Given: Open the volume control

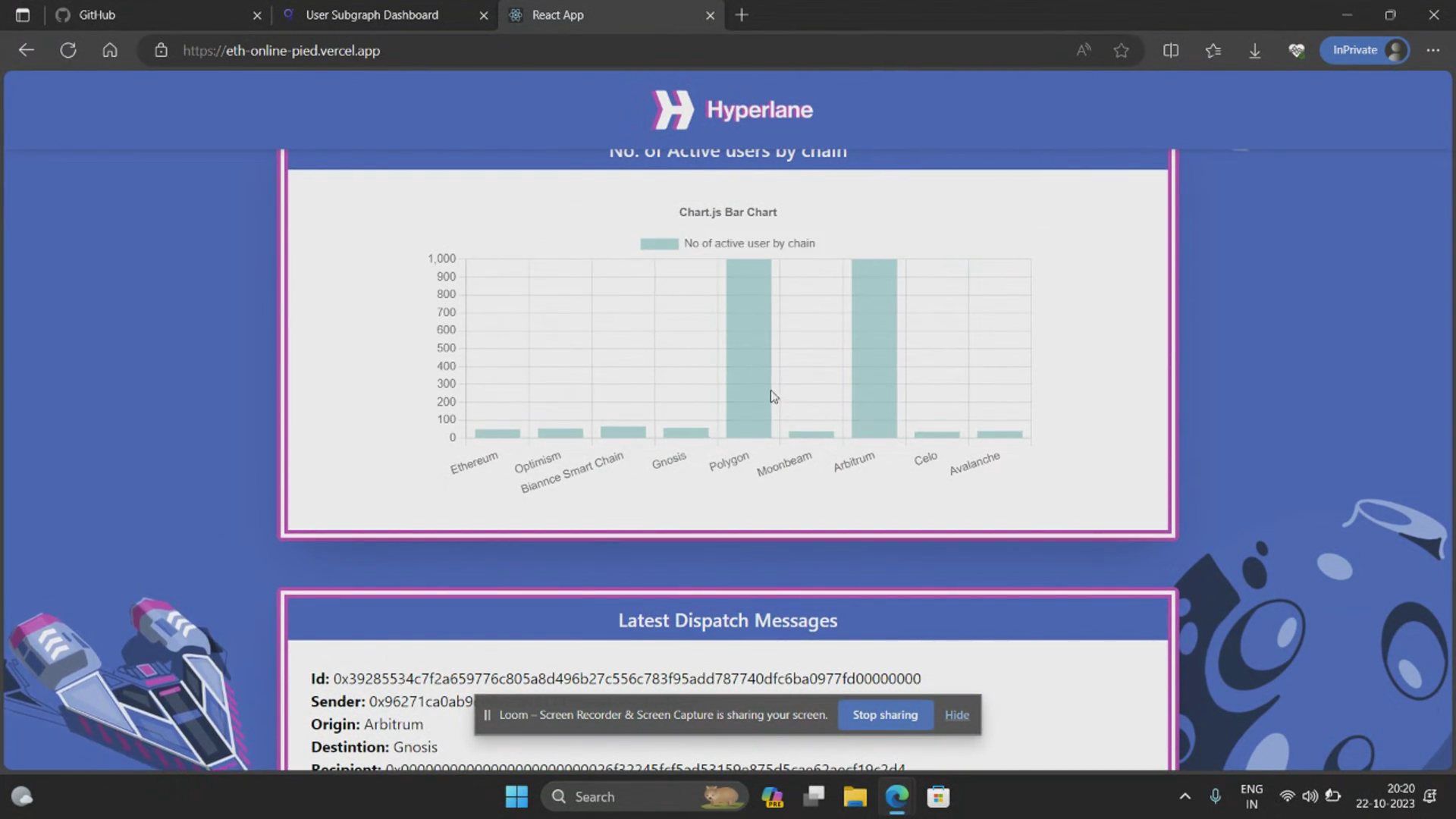Looking at the screenshot, I should point(1310,796).
